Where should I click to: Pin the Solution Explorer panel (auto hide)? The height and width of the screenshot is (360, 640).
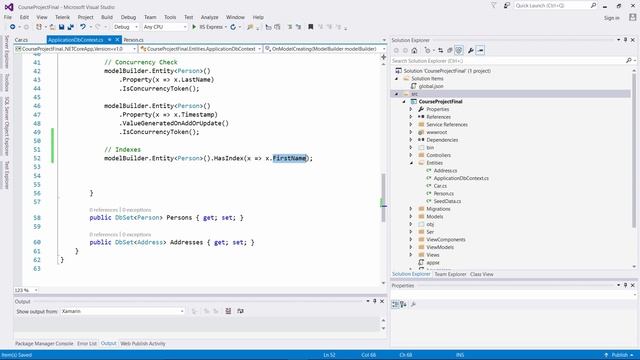[x=625, y=40]
